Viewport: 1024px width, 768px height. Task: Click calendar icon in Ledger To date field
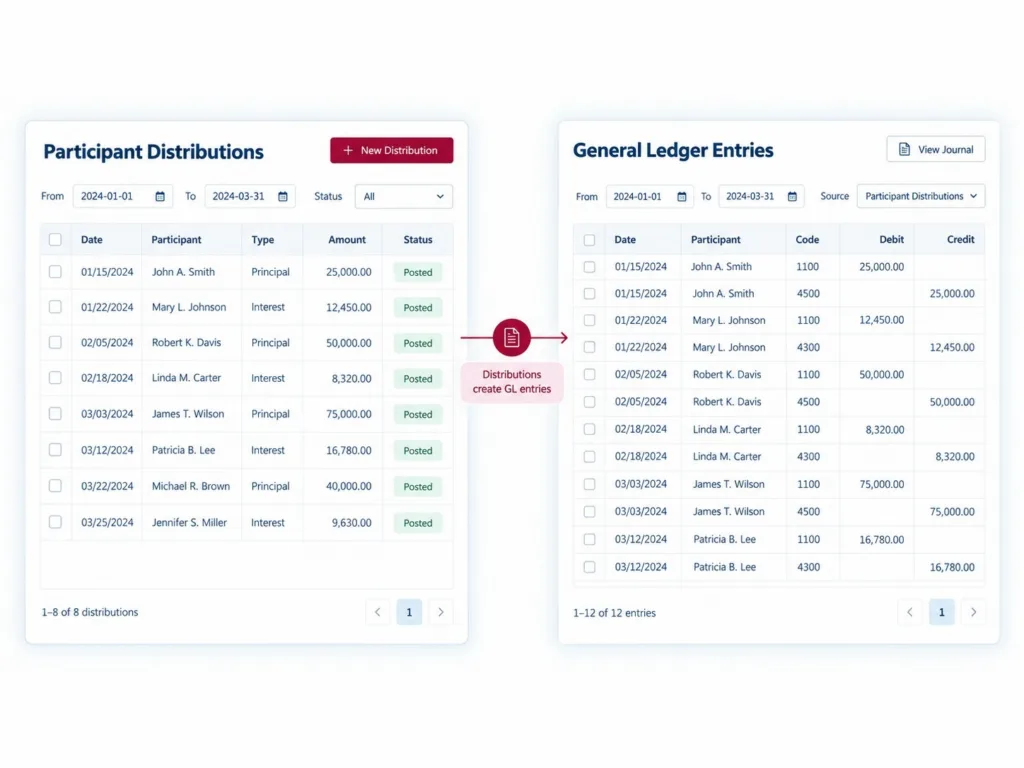pyautogui.click(x=792, y=197)
